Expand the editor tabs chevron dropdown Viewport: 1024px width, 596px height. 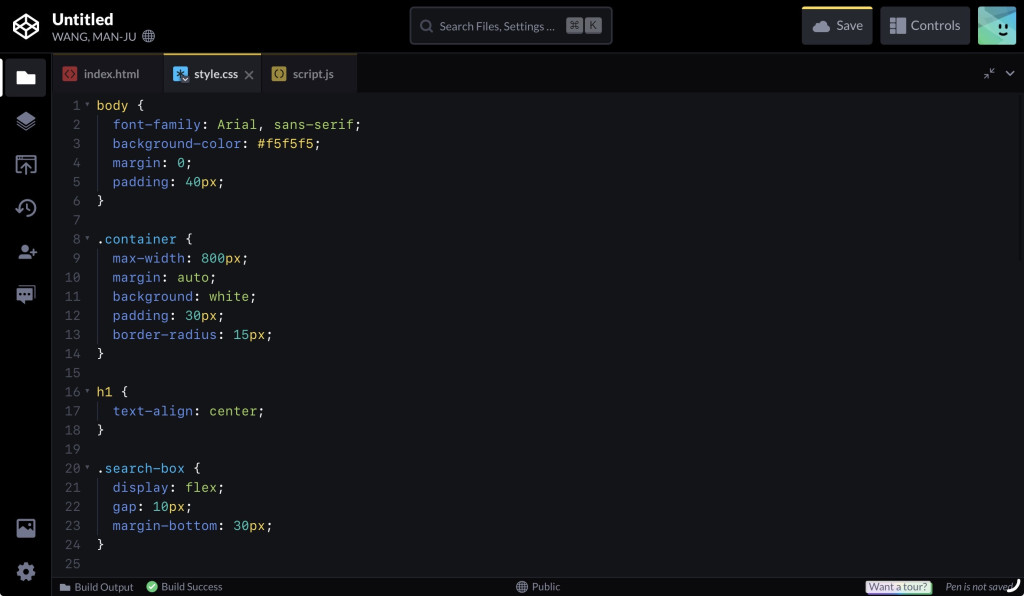tap(1010, 74)
